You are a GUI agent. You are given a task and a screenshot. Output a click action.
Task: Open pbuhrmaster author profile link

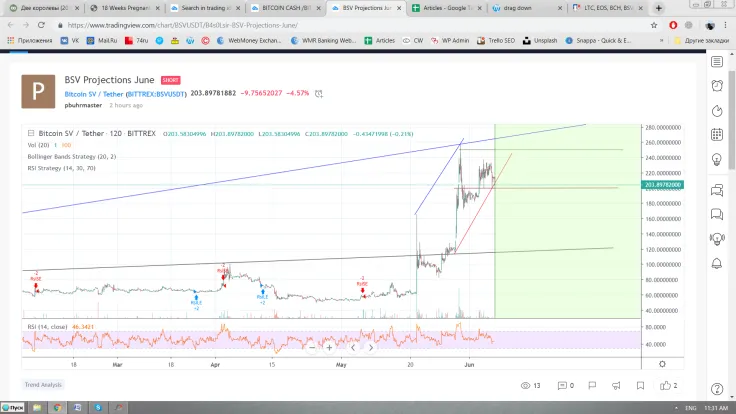pyautogui.click(x=83, y=105)
